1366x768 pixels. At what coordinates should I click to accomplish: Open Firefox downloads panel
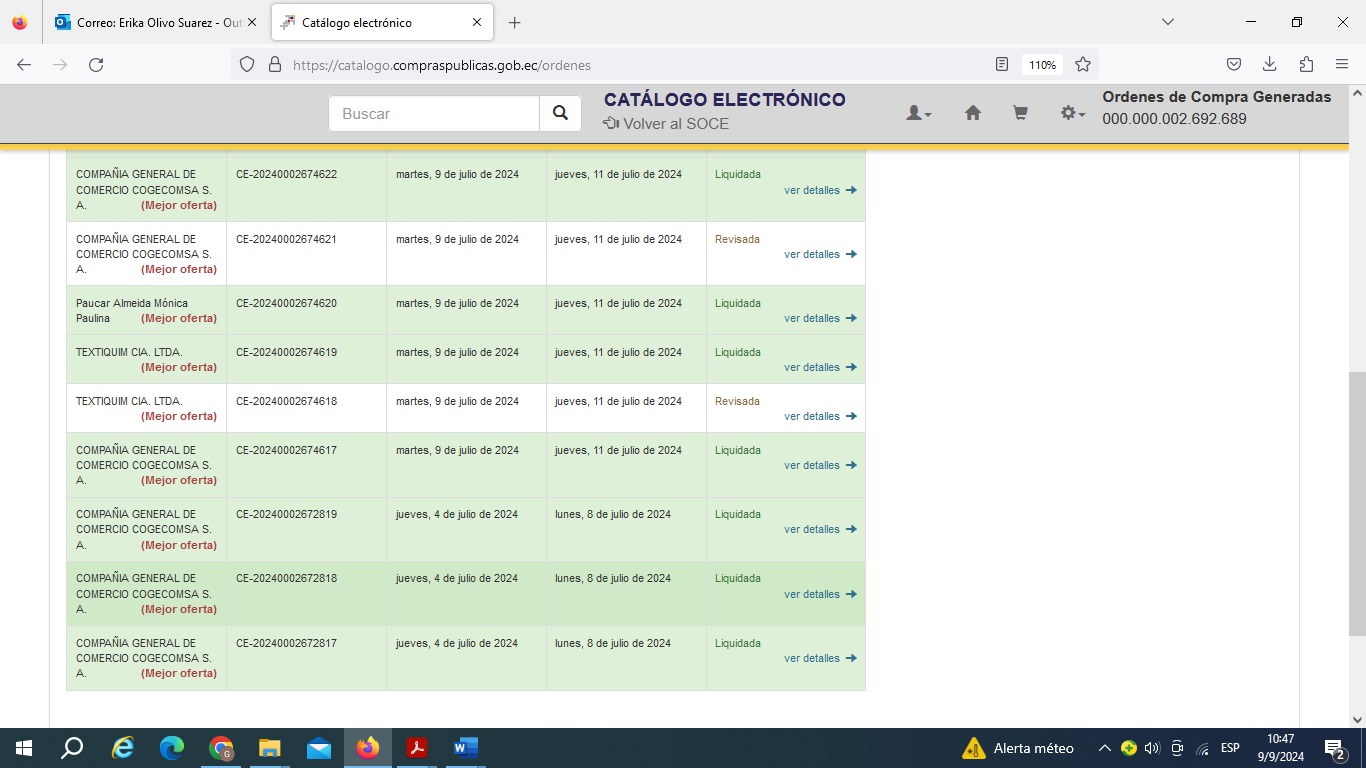tap(1269, 65)
